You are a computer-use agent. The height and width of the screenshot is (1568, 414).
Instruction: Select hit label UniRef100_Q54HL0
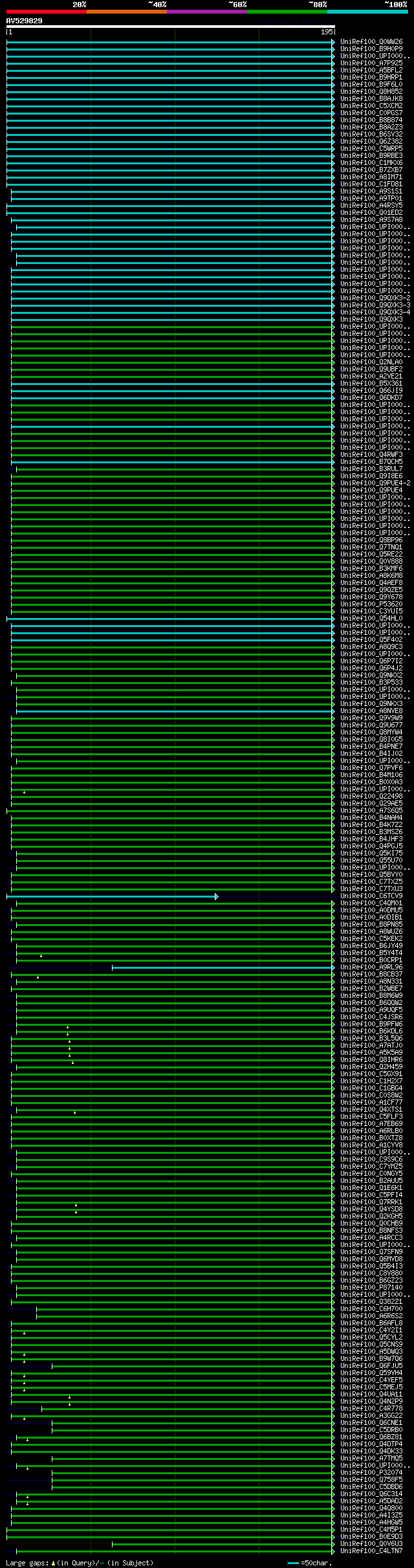tap(371, 619)
